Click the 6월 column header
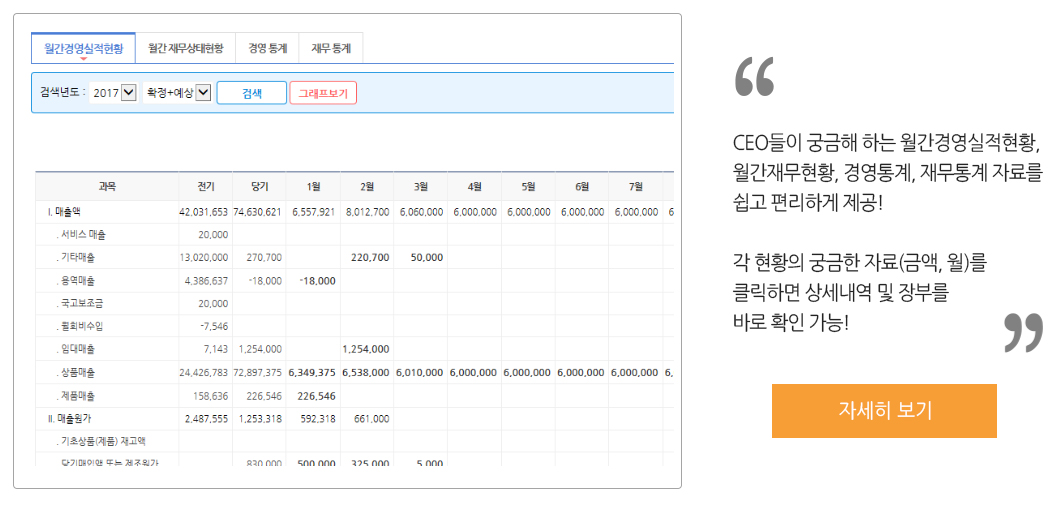Screen dimensions: 1059x506 tap(582, 186)
